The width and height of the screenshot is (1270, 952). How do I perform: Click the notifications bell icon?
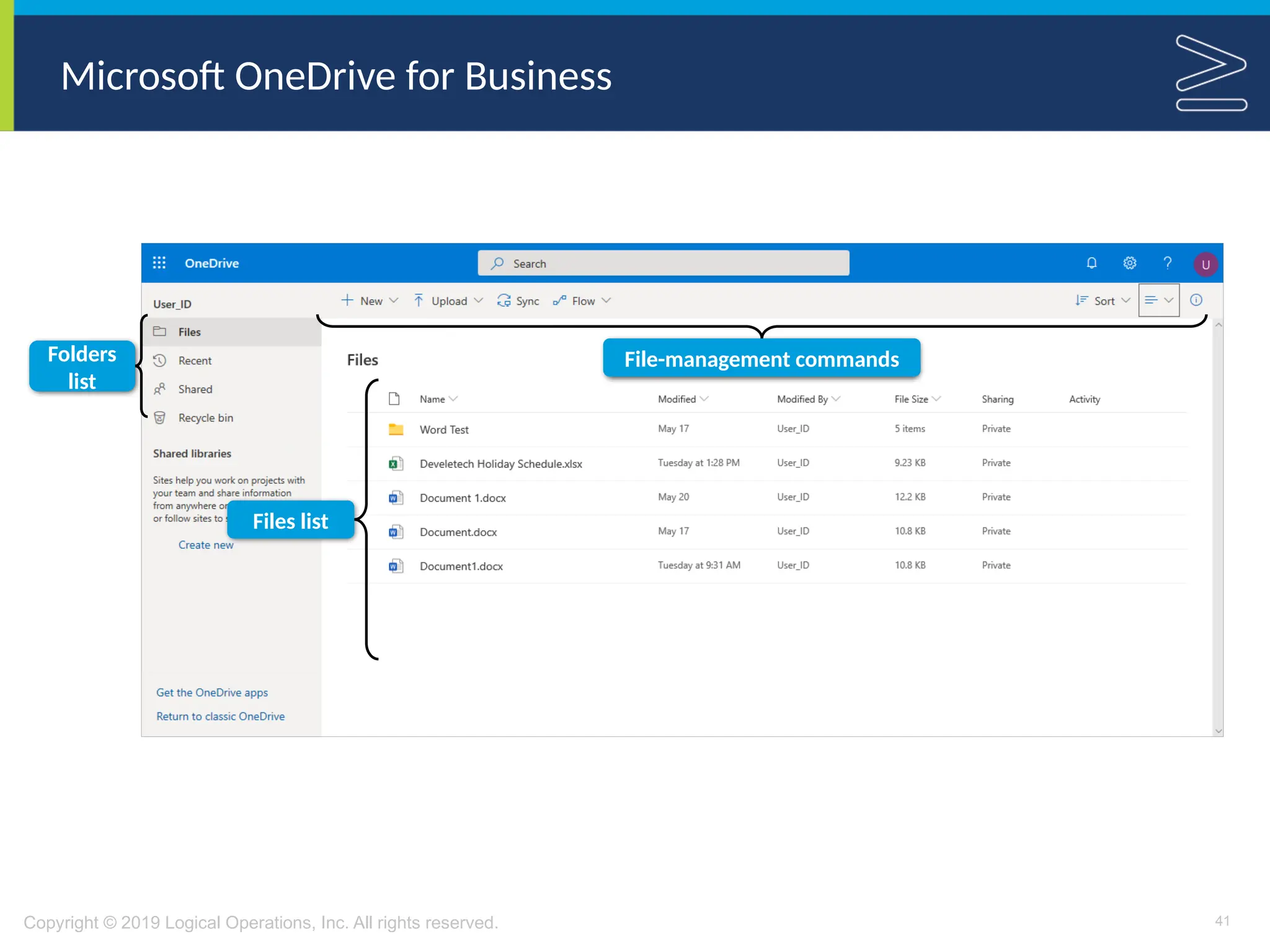pyautogui.click(x=1091, y=263)
